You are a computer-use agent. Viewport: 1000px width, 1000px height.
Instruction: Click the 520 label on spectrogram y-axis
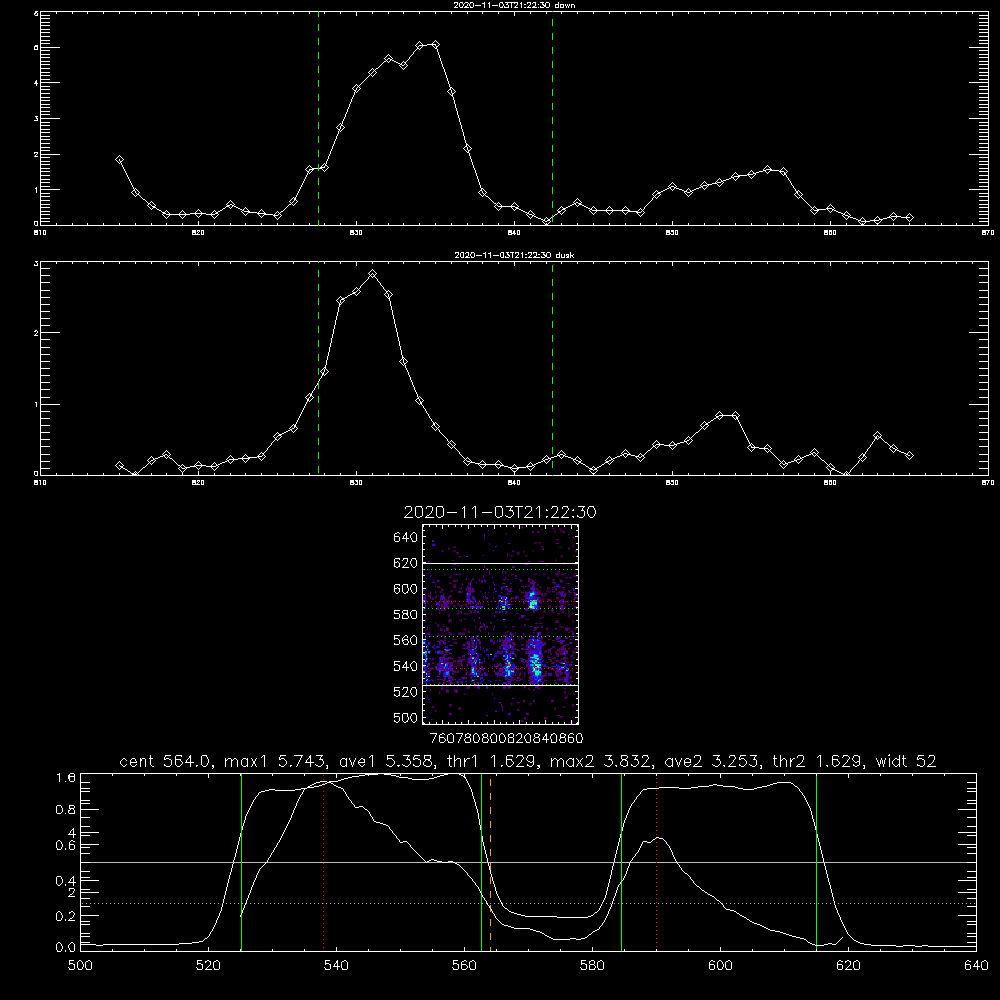406,692
